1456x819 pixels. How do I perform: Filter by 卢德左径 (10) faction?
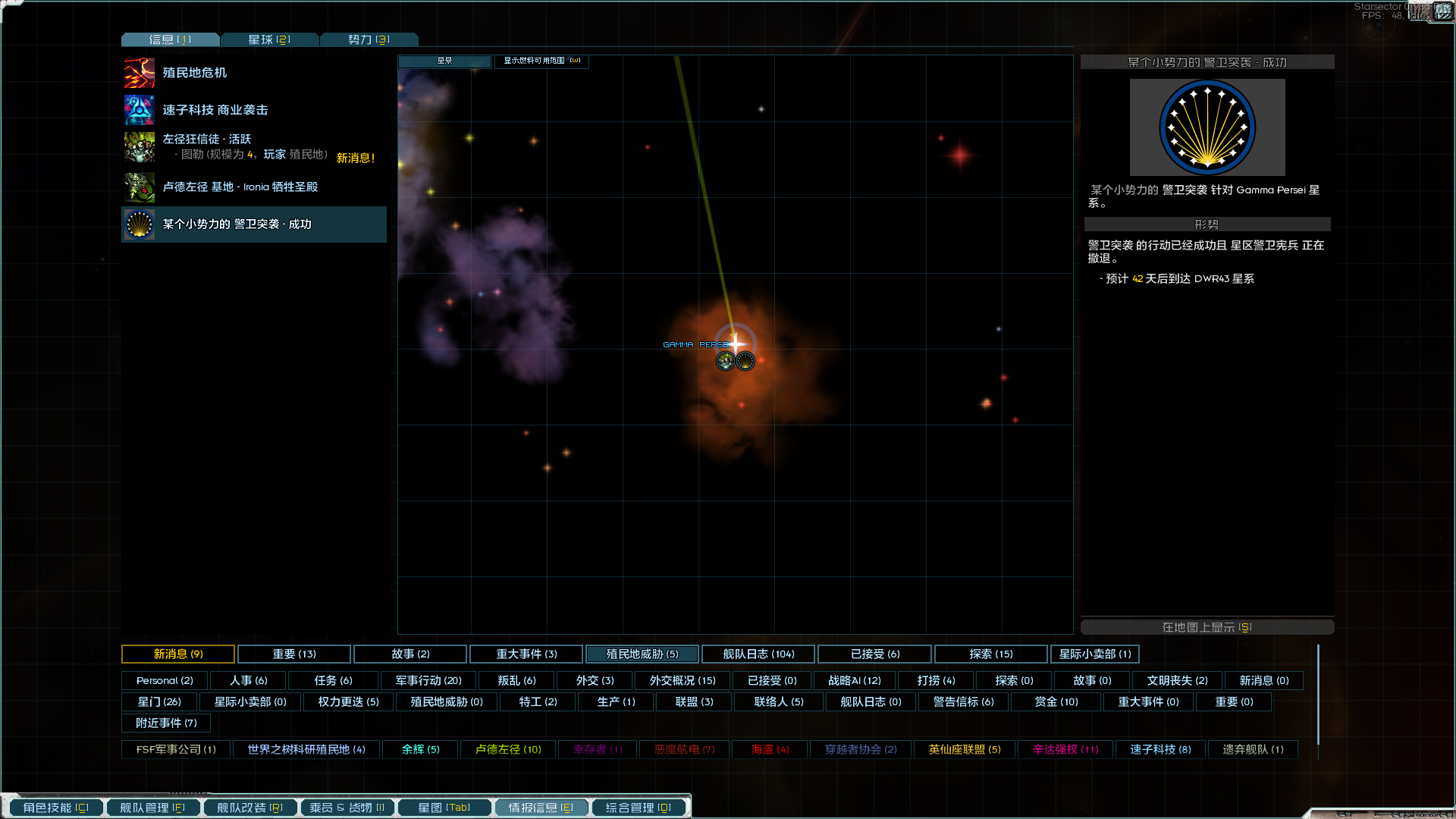(x=508, y=749)
